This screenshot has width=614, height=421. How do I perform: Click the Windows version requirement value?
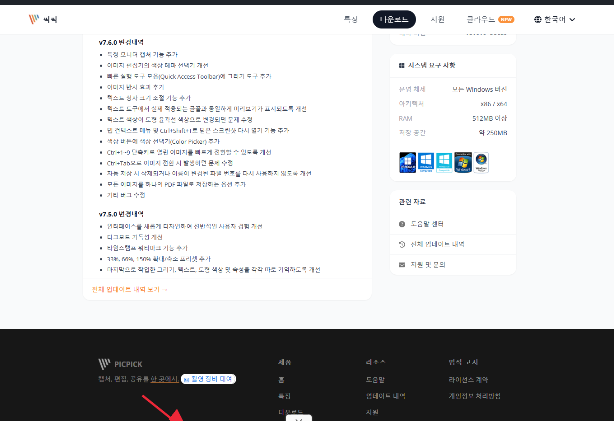(480, 89)
